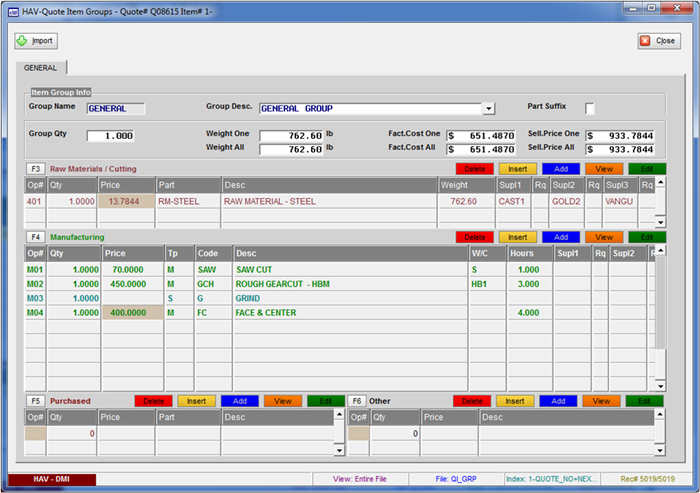
Task: Click the Sell.Price One value field
Action: [620, 136]
